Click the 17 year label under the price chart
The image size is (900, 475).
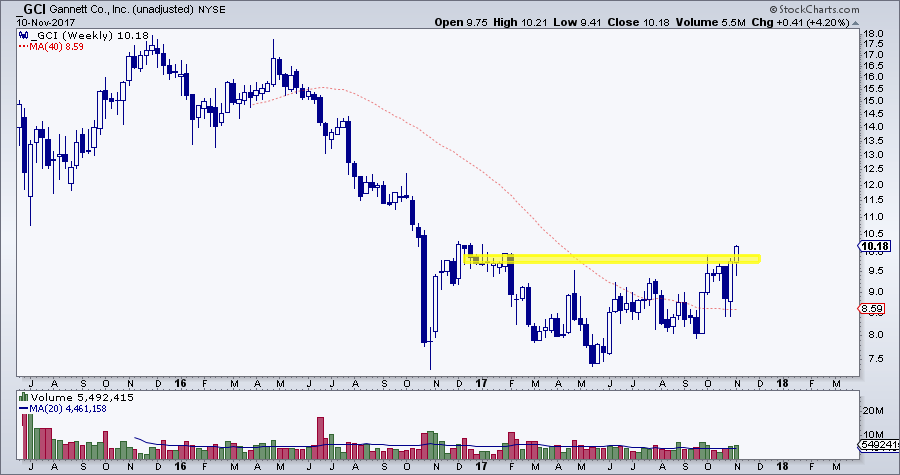[x=481, y=383]
